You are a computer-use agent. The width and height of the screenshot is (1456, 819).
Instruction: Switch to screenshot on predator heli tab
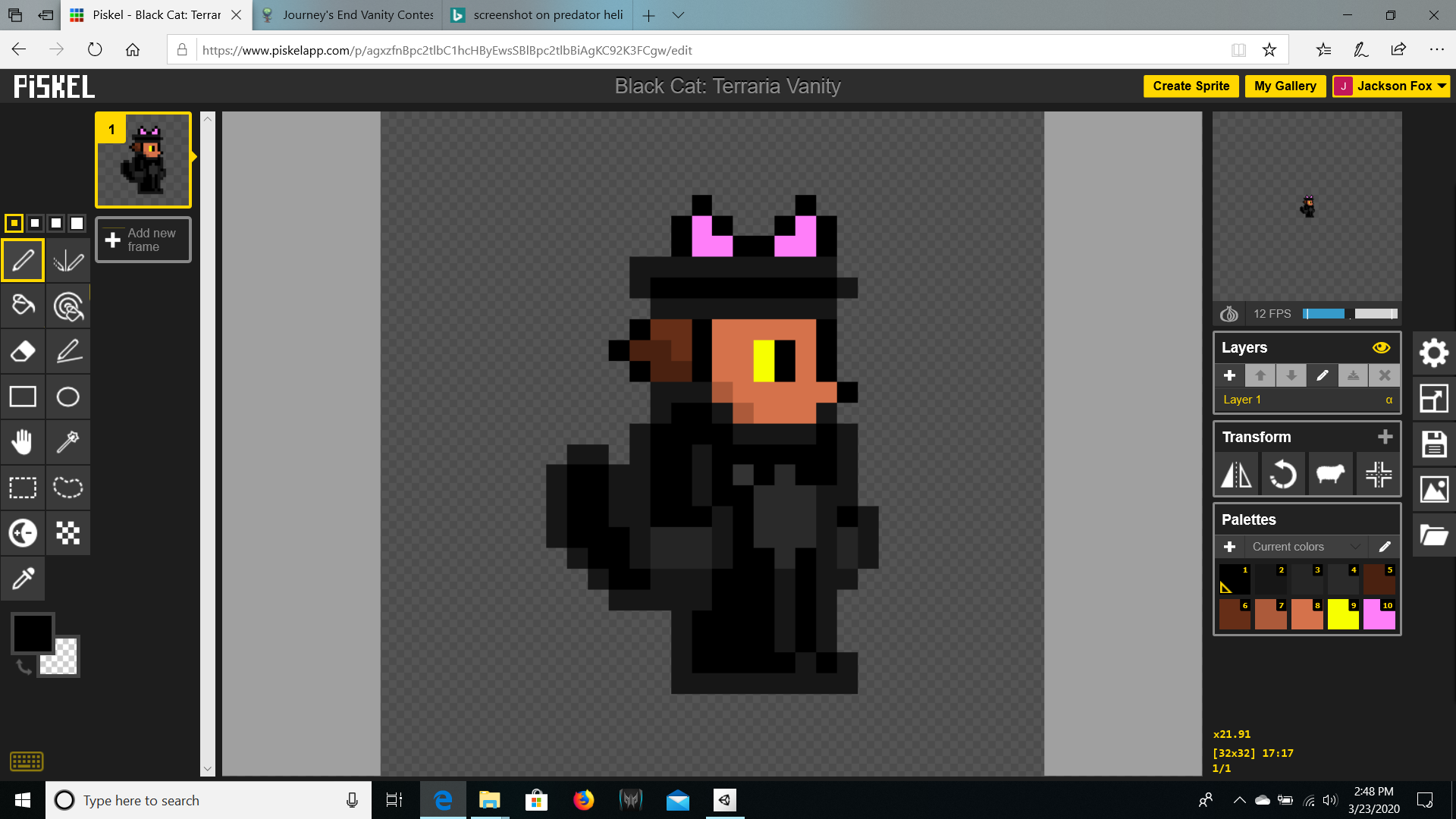click(538, 15)
